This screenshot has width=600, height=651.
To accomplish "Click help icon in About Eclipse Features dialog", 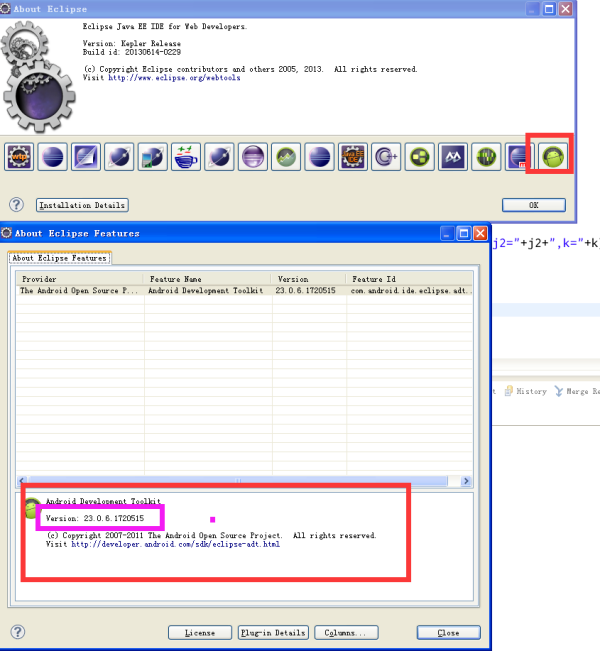I will point(17,632).
